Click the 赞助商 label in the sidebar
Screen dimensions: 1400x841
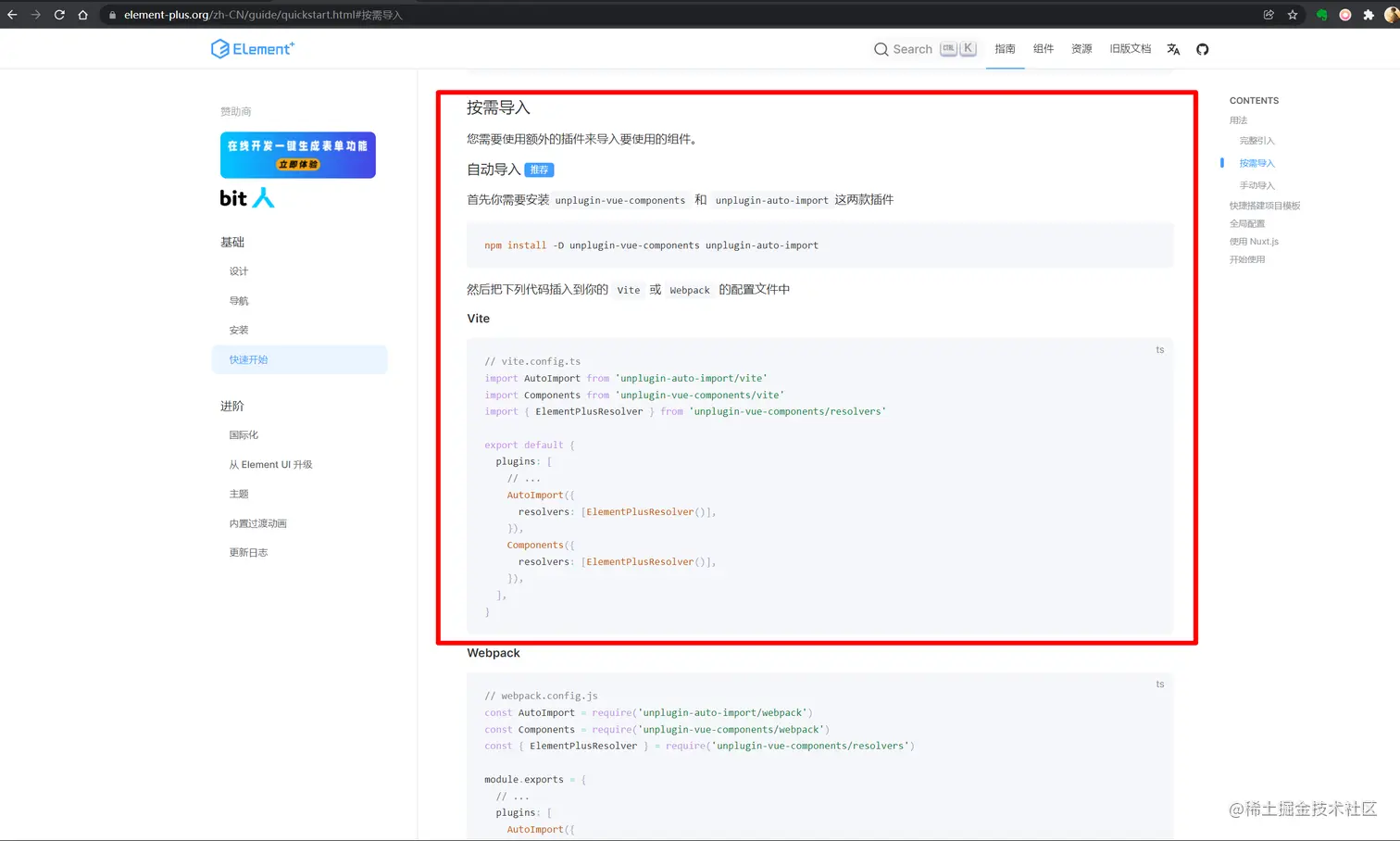pyautogui.click(x=235, y=111)
